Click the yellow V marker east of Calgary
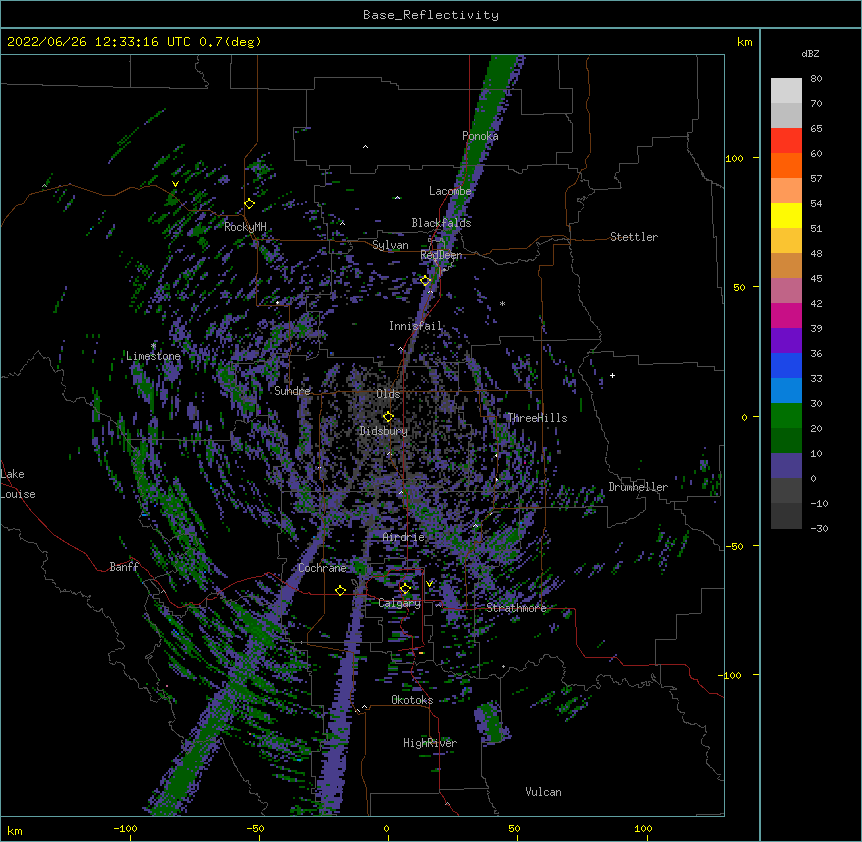Image resolution: width=862 pixels, height=842 pixels. [x=429, y=584]
